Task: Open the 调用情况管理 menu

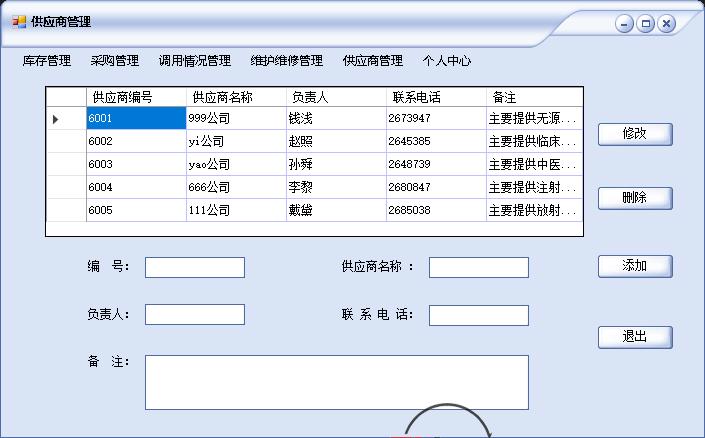Action: [195, 61]
